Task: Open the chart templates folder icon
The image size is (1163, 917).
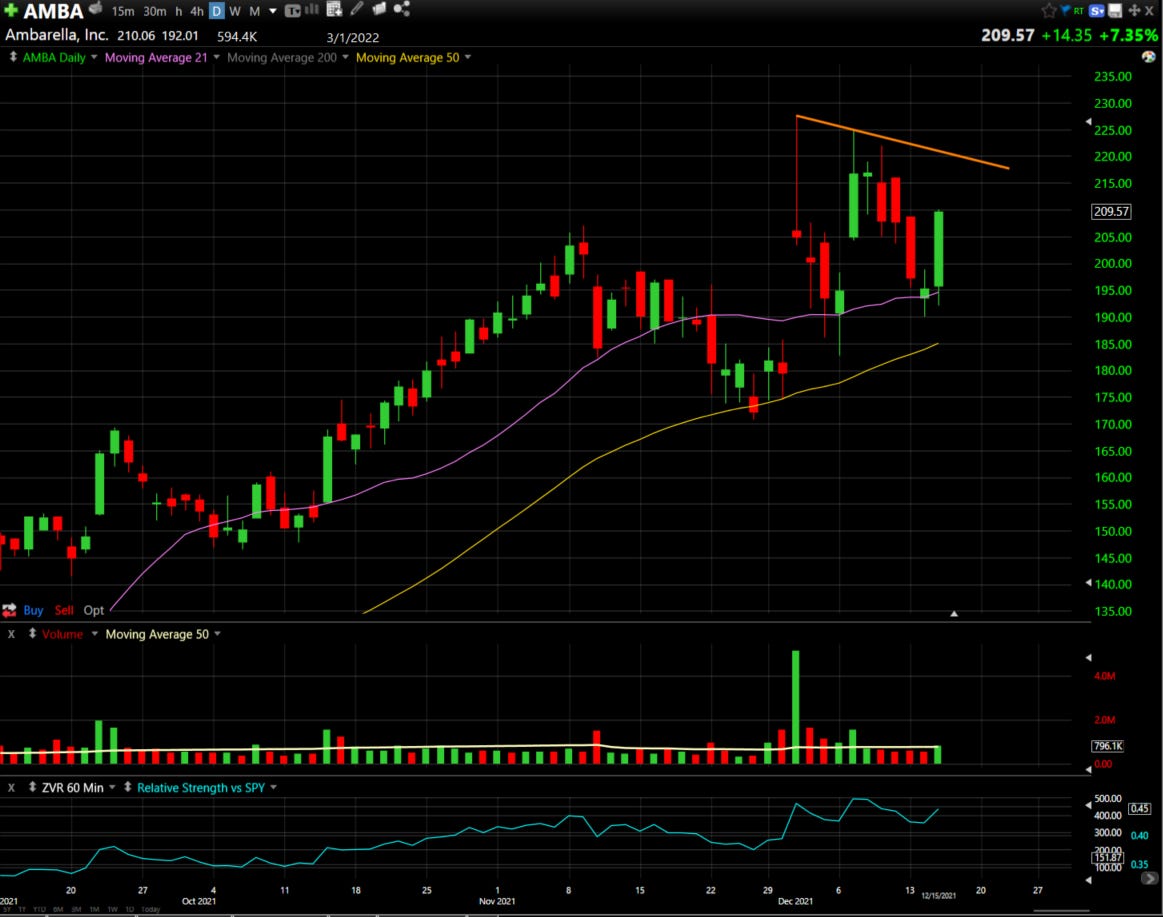Action: pos(379,9)
